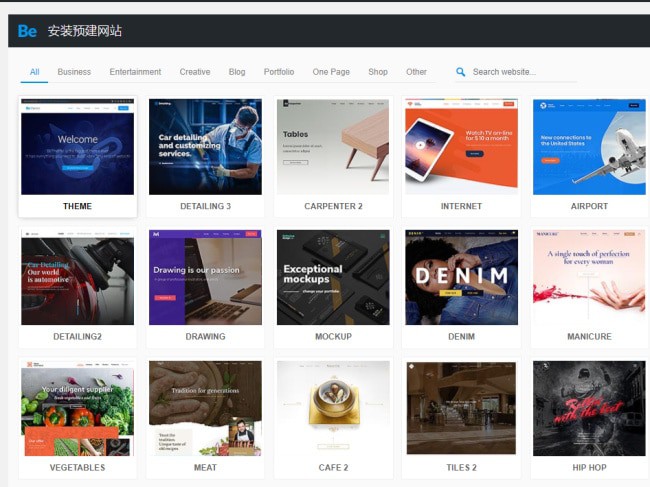Click the AIRPORT label
Viewport: 650px width, 487px height.
(x=589, y=206)
